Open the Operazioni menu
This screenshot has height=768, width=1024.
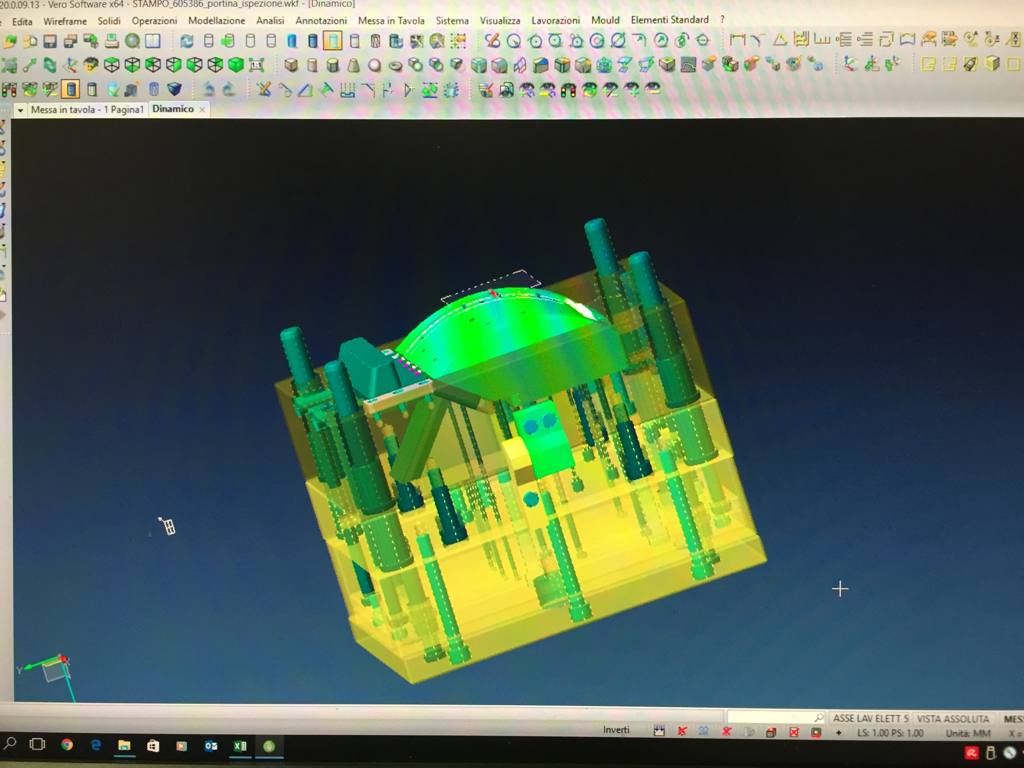click(154, 21)
